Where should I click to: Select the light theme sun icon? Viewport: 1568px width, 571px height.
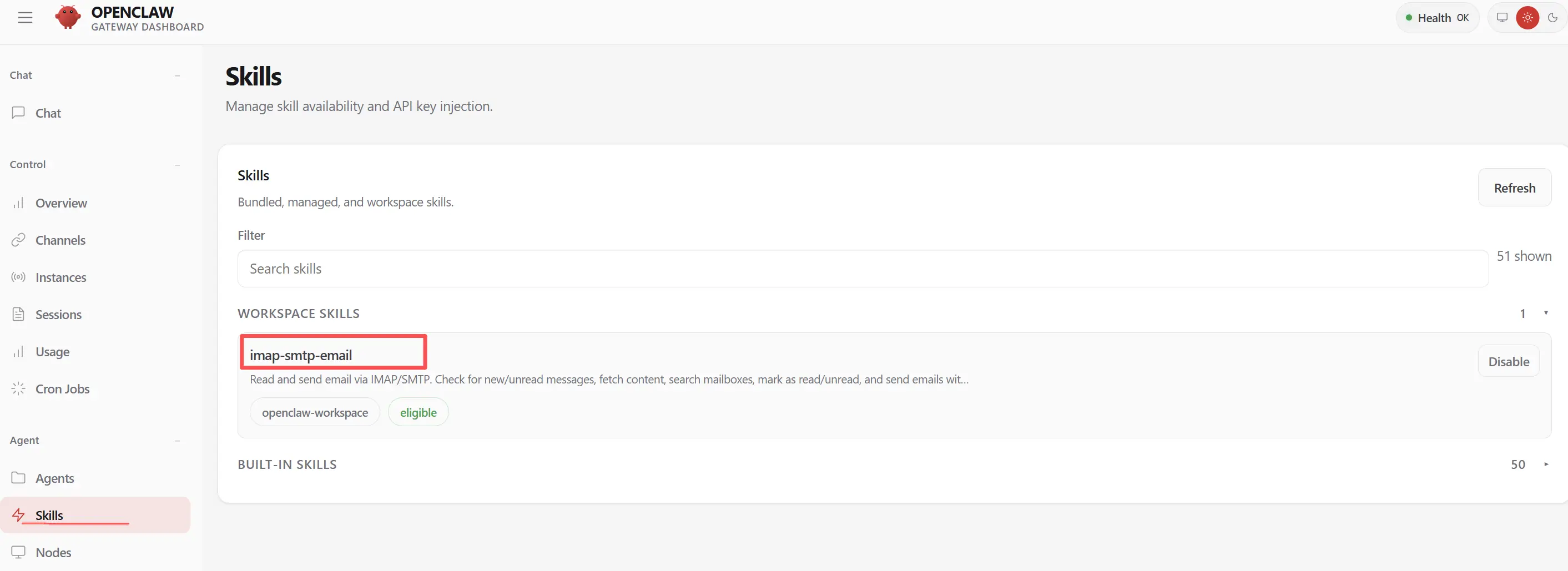pos(1527,18)
